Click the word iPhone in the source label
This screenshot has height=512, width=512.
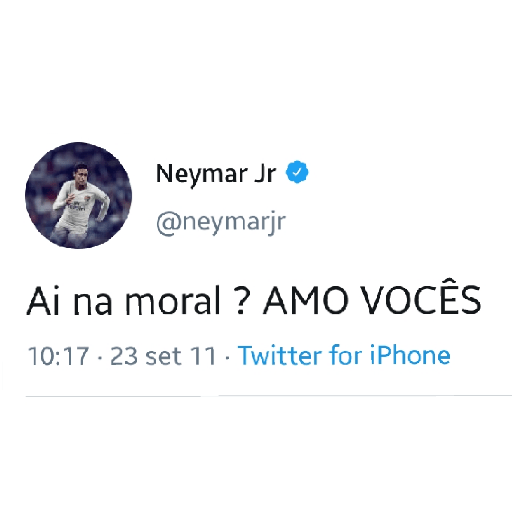(410, 355)
